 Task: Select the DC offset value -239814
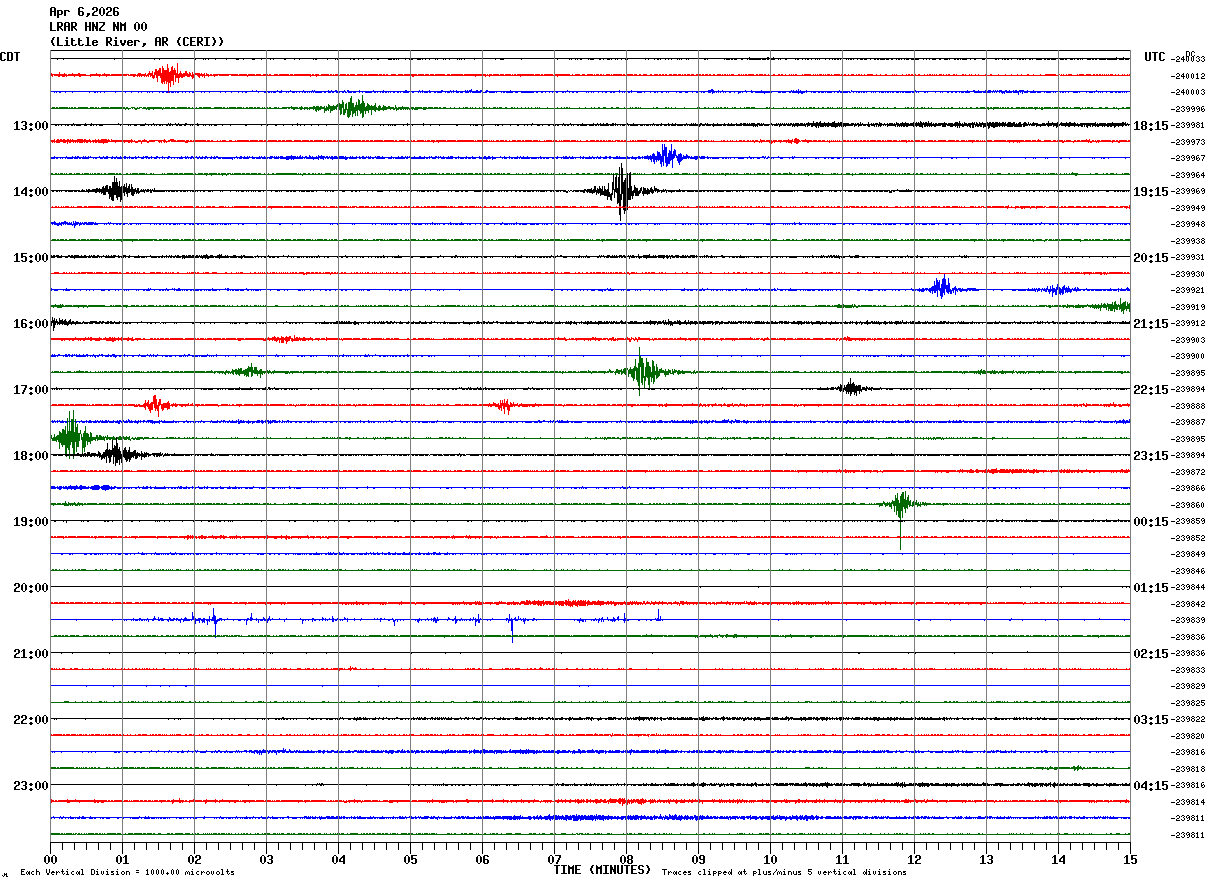point(1188,802)
